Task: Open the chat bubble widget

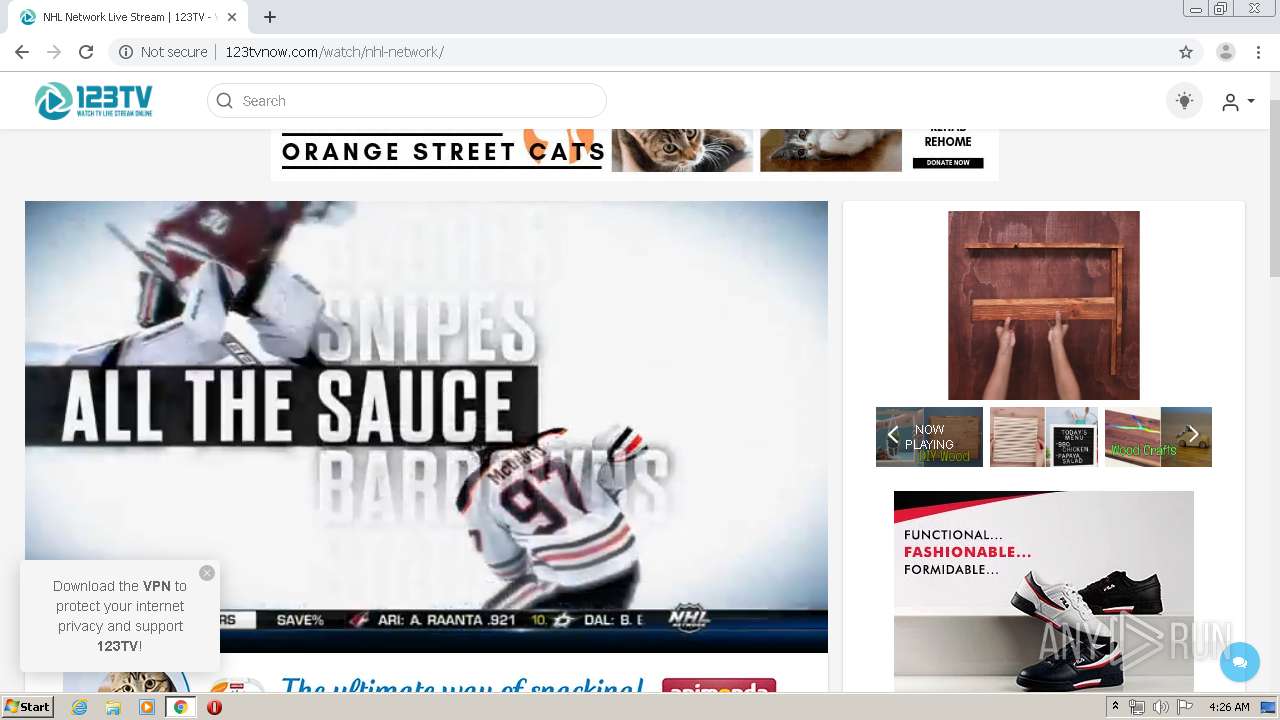Action: point(1240,662)
